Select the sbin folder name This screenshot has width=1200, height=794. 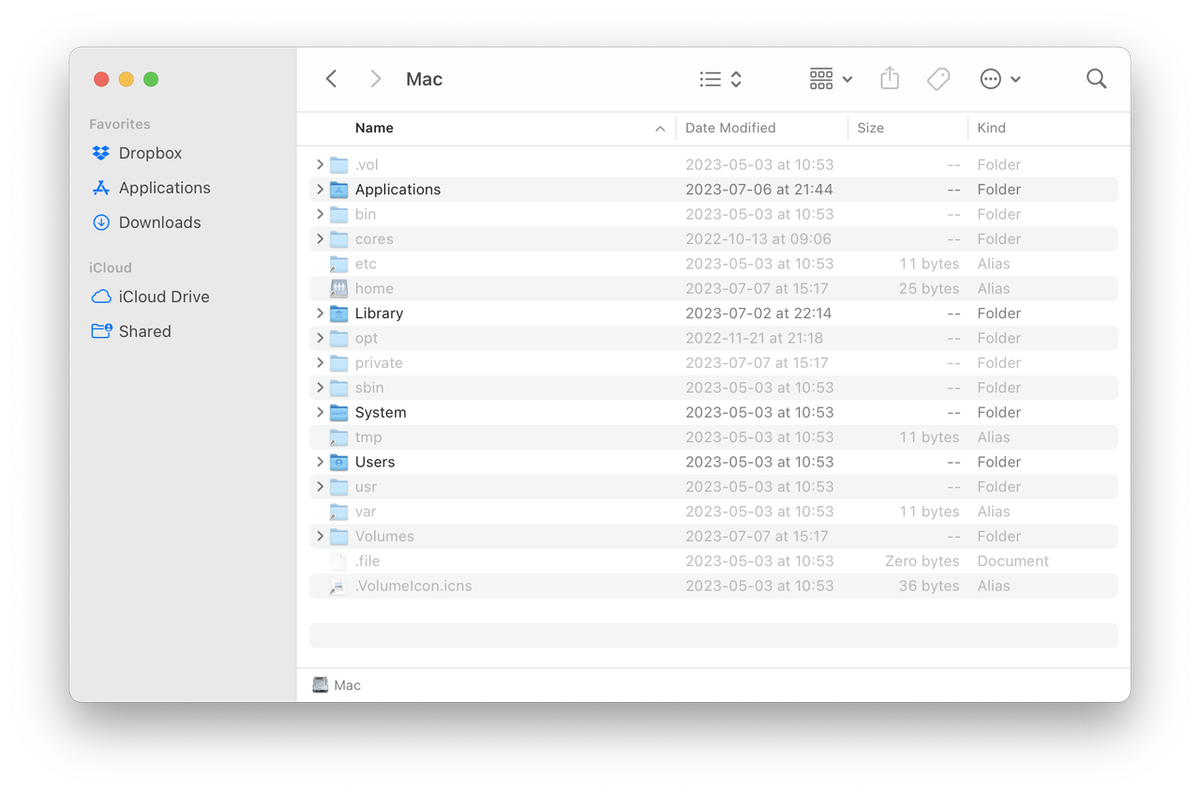tap(369, 387)
